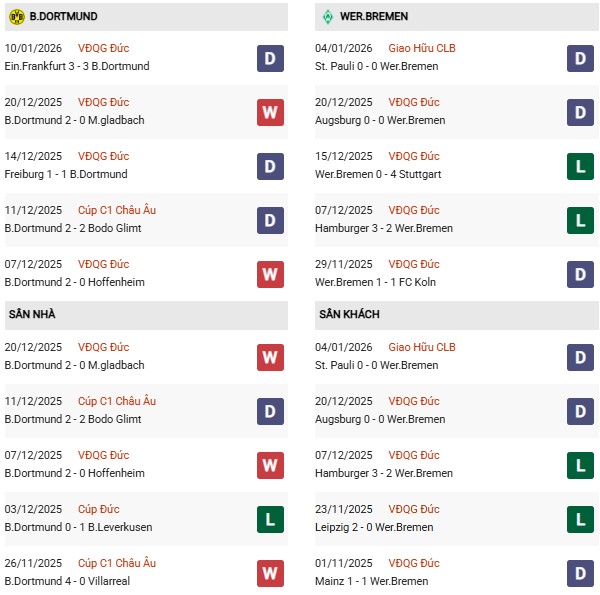The image size is (600, 595).
Task: Click the L badge for Leipzig 2-0 Wer.Bremen
Action: (x=581, y=518)
